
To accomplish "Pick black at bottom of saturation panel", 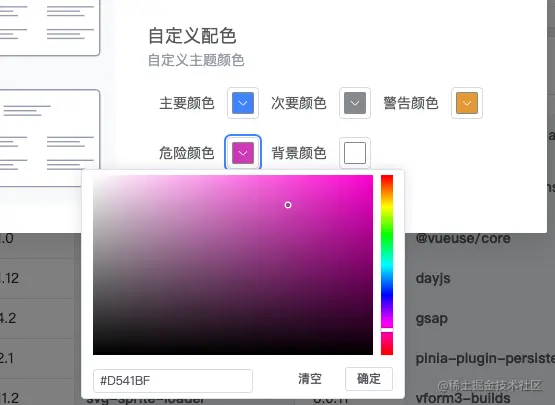I will [x=233, y=351].
